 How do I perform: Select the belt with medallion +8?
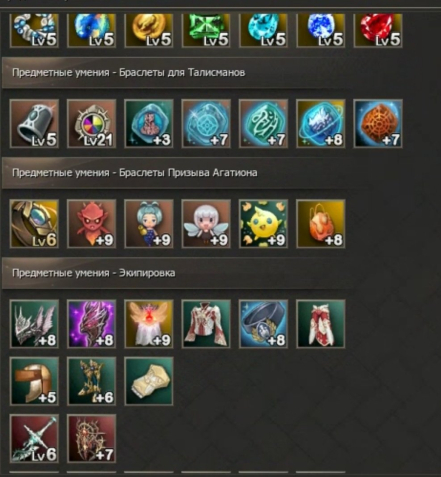(x=264, y=324)
